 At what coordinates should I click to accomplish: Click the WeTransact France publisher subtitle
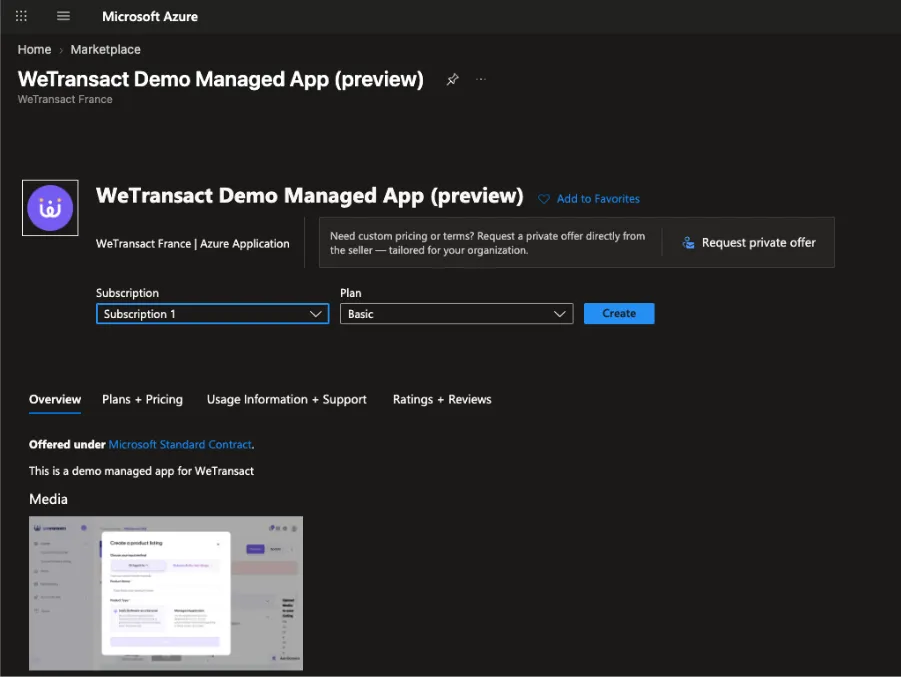tap(65, 99)
